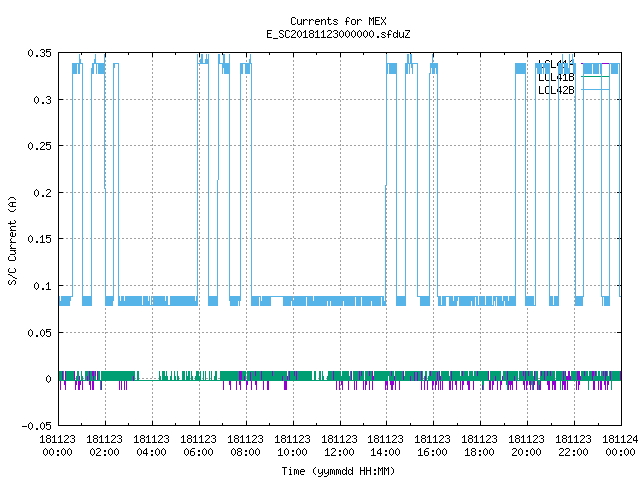Screen dimensions: 640x480
Task: Click the blue LCL42B legend line sample
Action: coord(595,90)
